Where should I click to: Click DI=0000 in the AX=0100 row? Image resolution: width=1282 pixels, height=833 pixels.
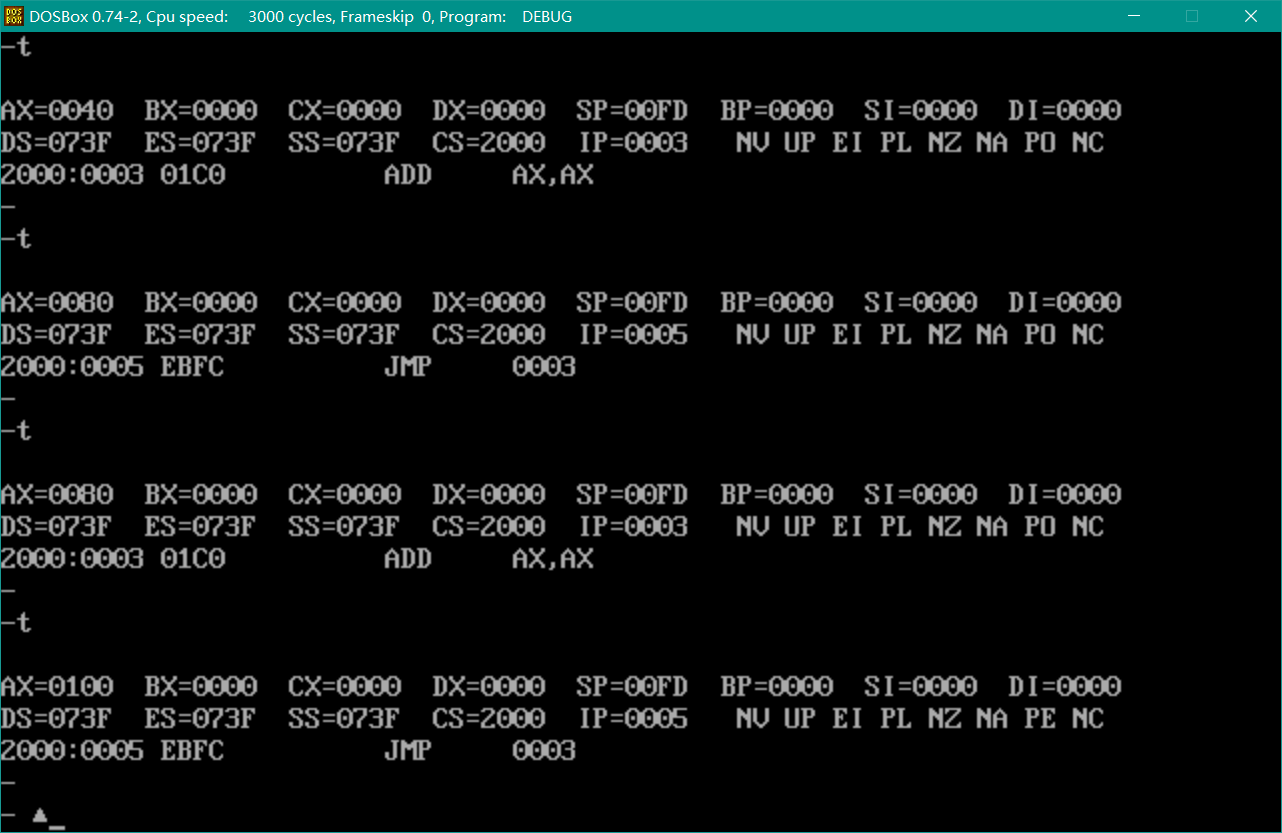1065,686
